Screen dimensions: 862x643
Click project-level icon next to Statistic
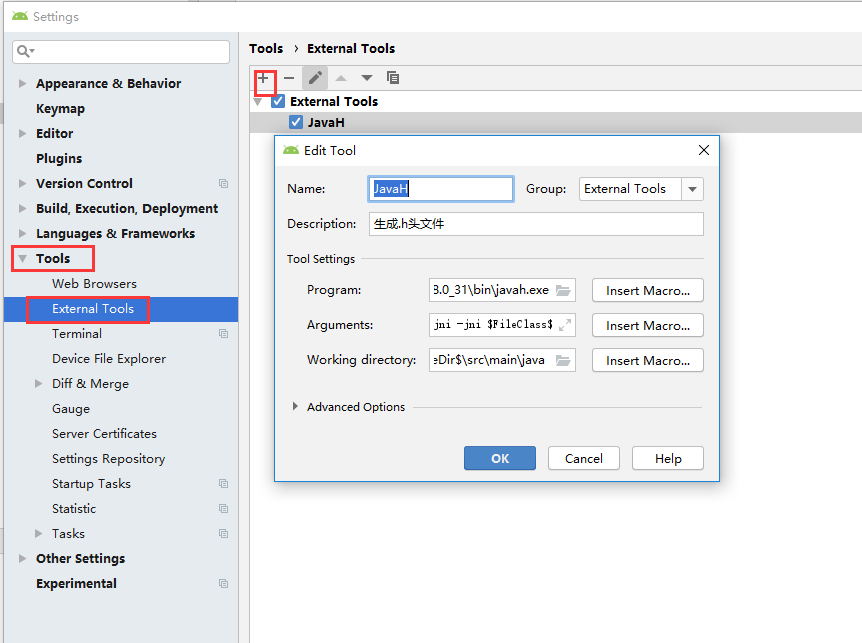click(223, 508)
